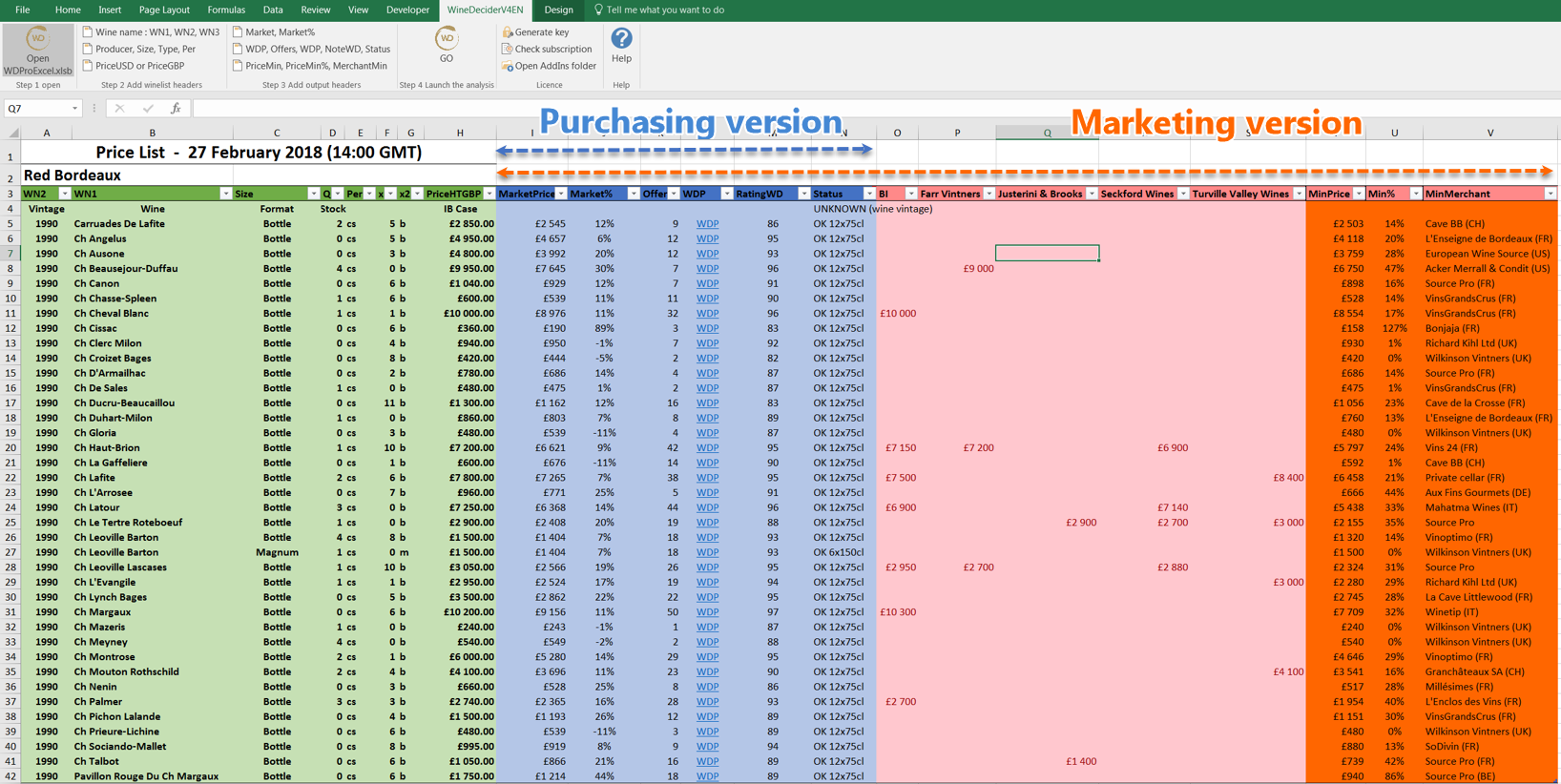Open the WN1 column filter dropdown
The image size is (1561, 784).
[225, 194]
